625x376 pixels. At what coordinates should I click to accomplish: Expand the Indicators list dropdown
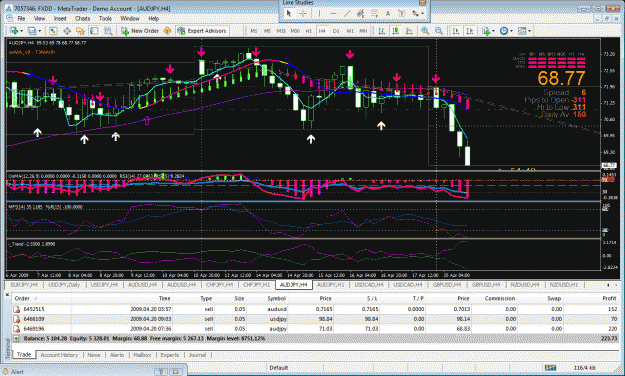pyautogui.click(x=488, y=31)
